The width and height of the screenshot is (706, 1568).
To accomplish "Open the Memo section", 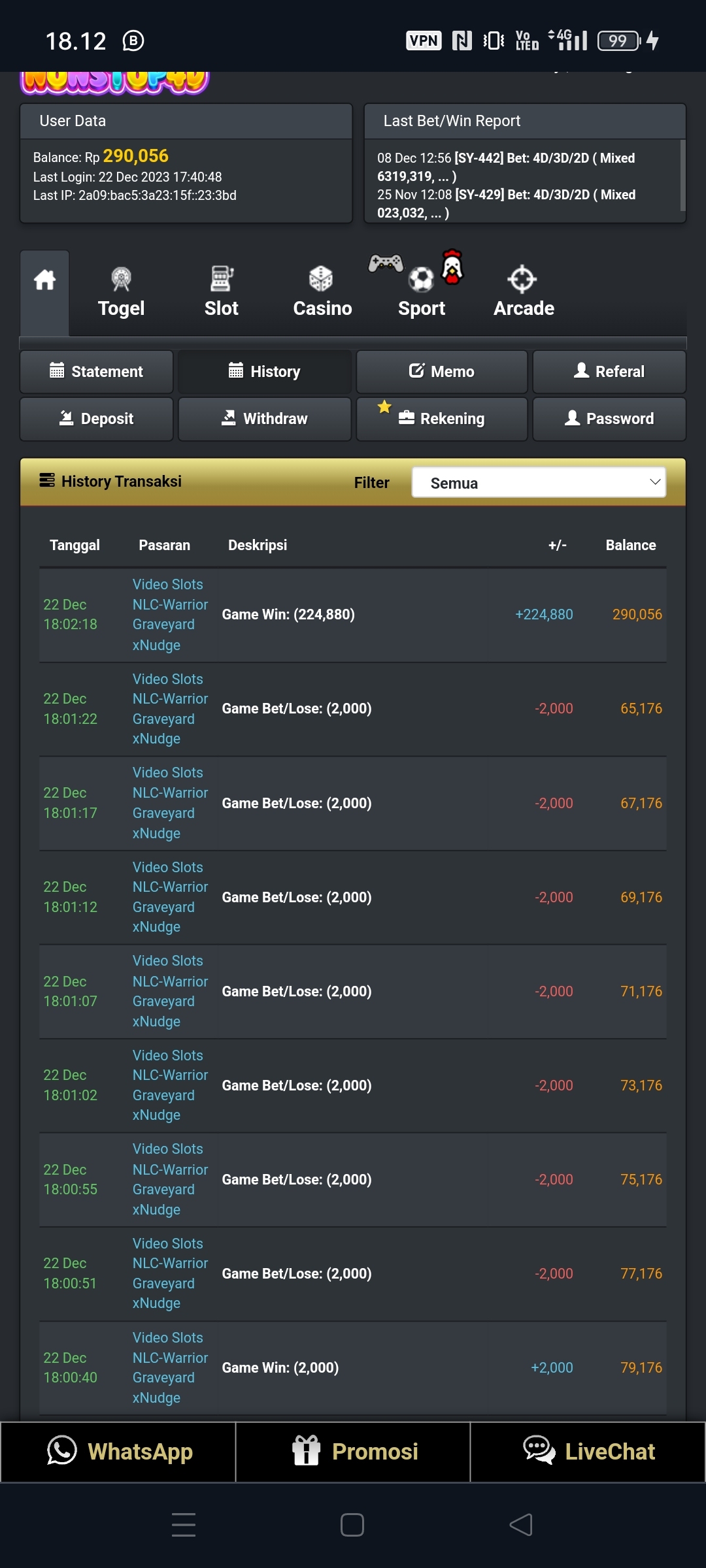I will pyautogui.click(x=442, y=372).
